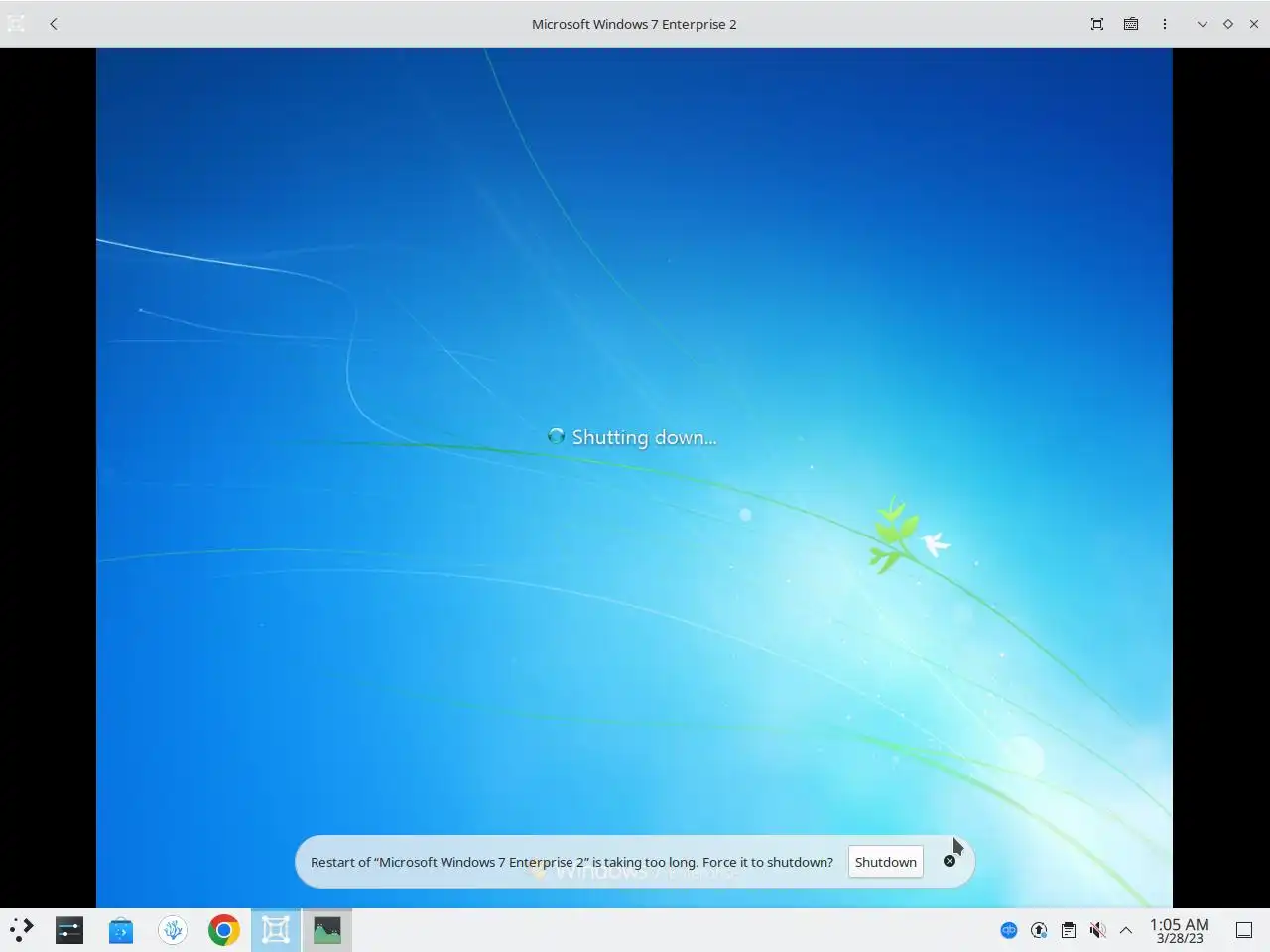Click the show desktop button in the taskbar

pyautogui.click(x=1244, y=930)
